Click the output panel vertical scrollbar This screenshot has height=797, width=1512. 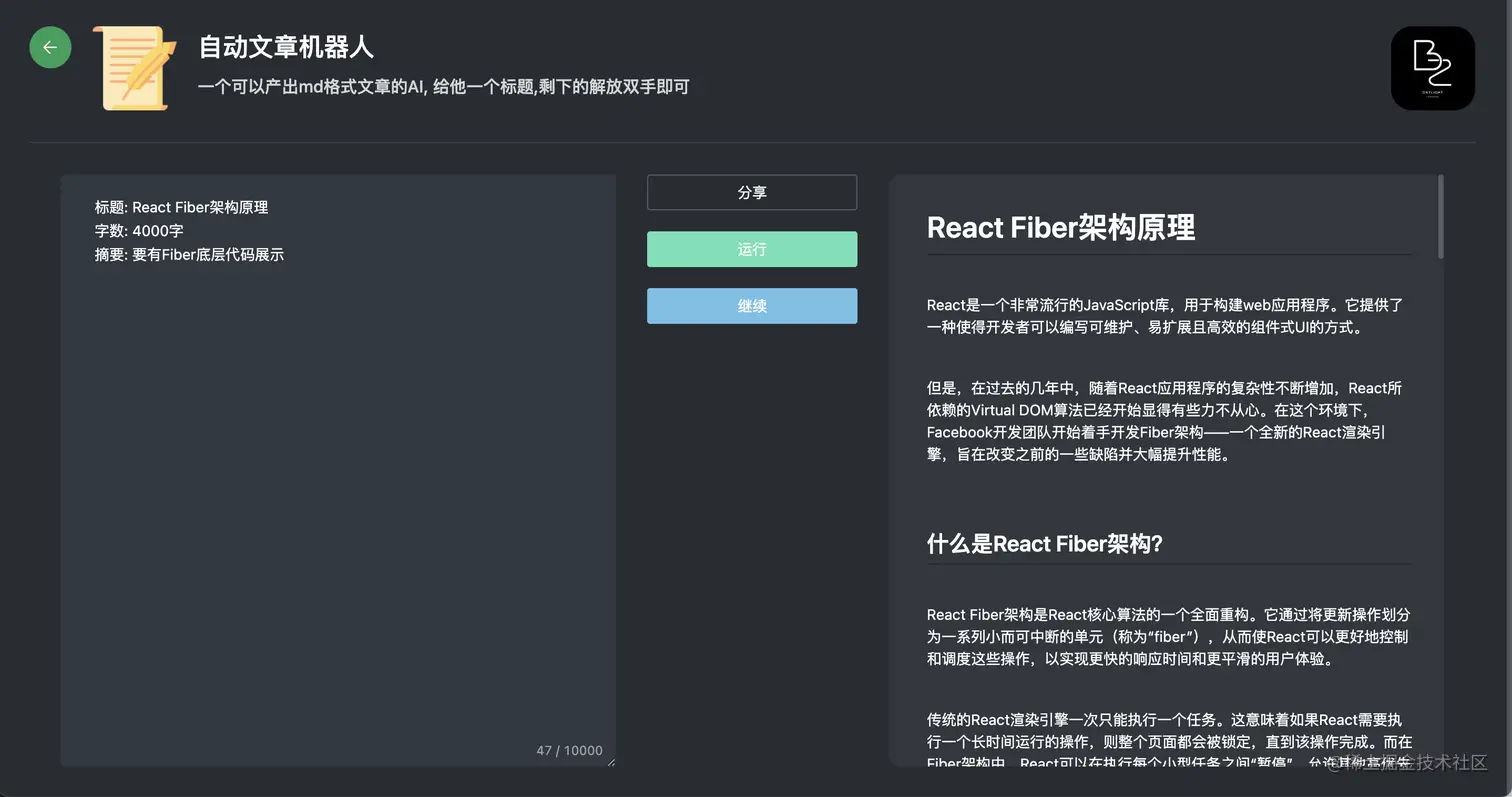1440,218
